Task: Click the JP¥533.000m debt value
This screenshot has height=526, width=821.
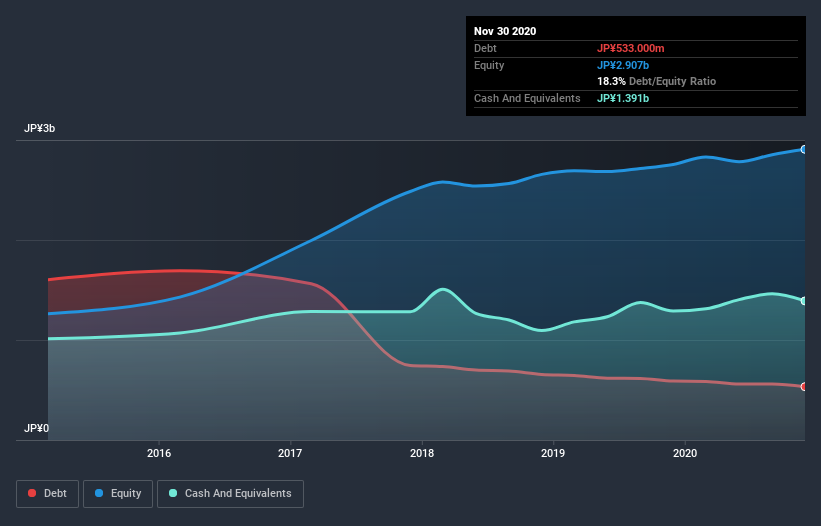Action: (630, 48)
